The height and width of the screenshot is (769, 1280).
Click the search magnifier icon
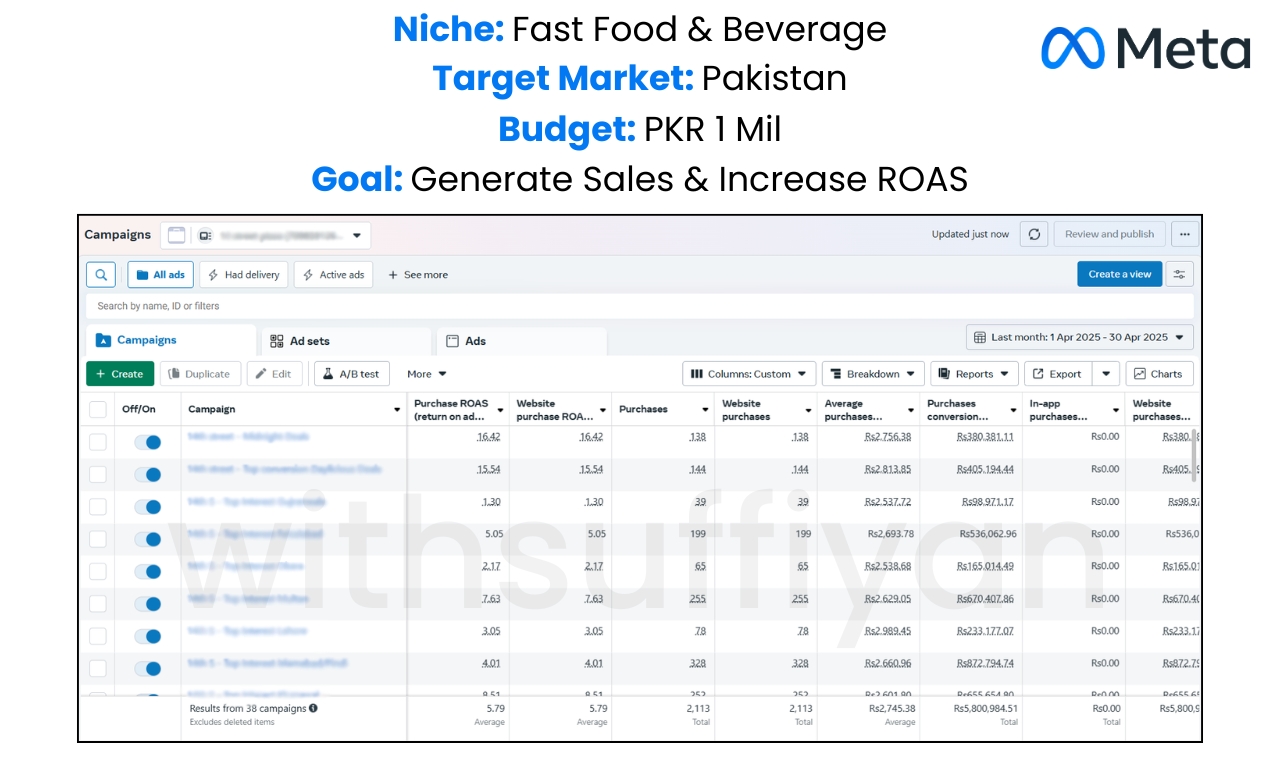[x=100, y=275]
